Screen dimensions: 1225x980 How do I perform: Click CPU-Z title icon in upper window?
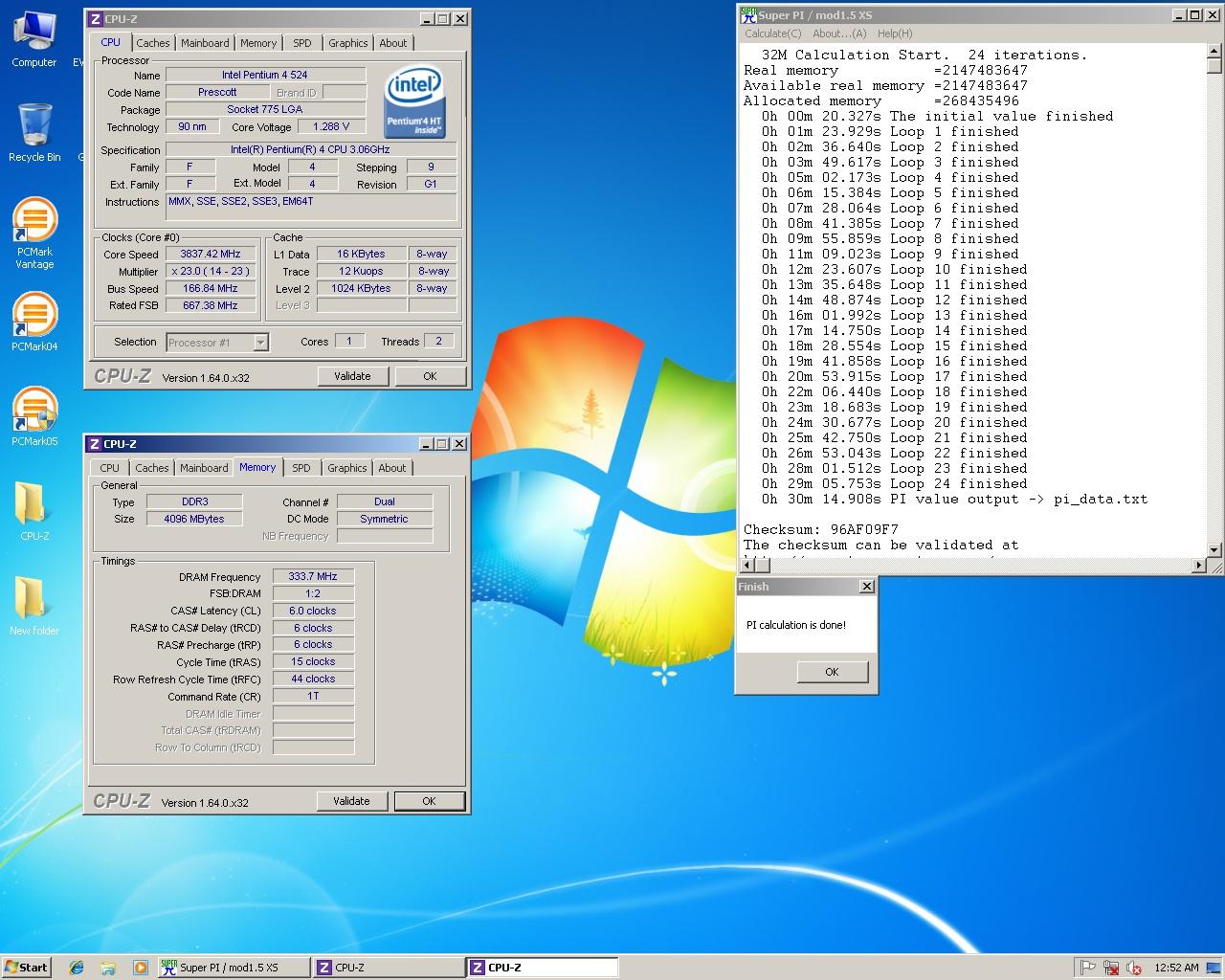(94, 19)
